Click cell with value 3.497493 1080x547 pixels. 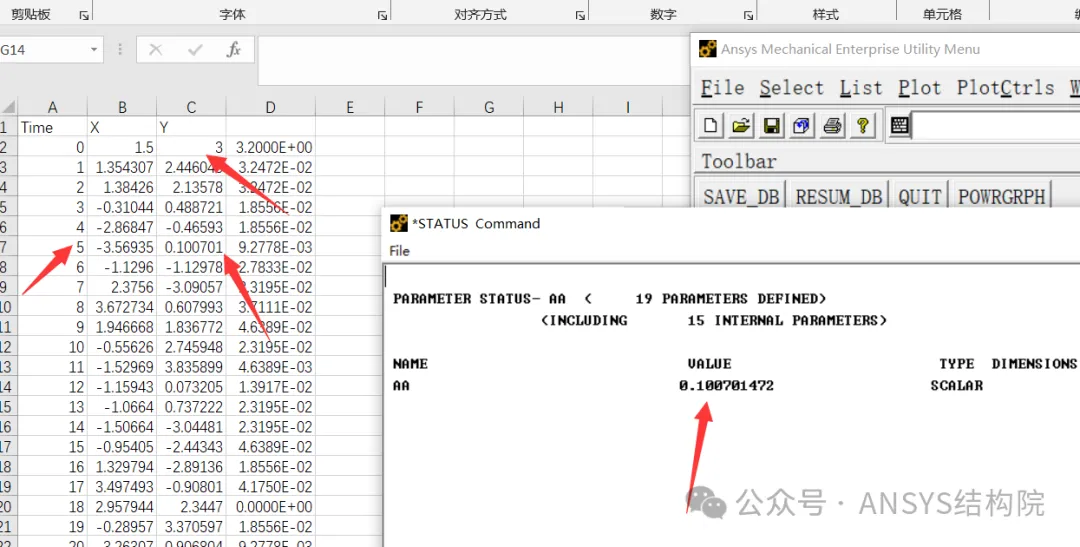point(122,487)
